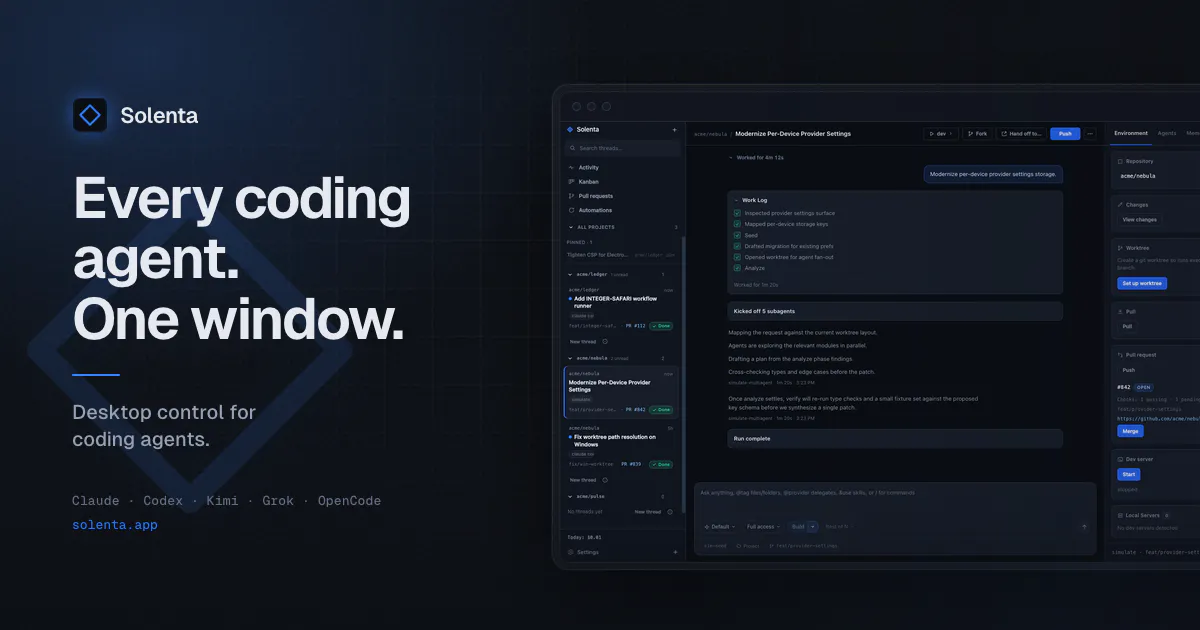
Task: Click the Build mode button
Action: coord(797,526)
